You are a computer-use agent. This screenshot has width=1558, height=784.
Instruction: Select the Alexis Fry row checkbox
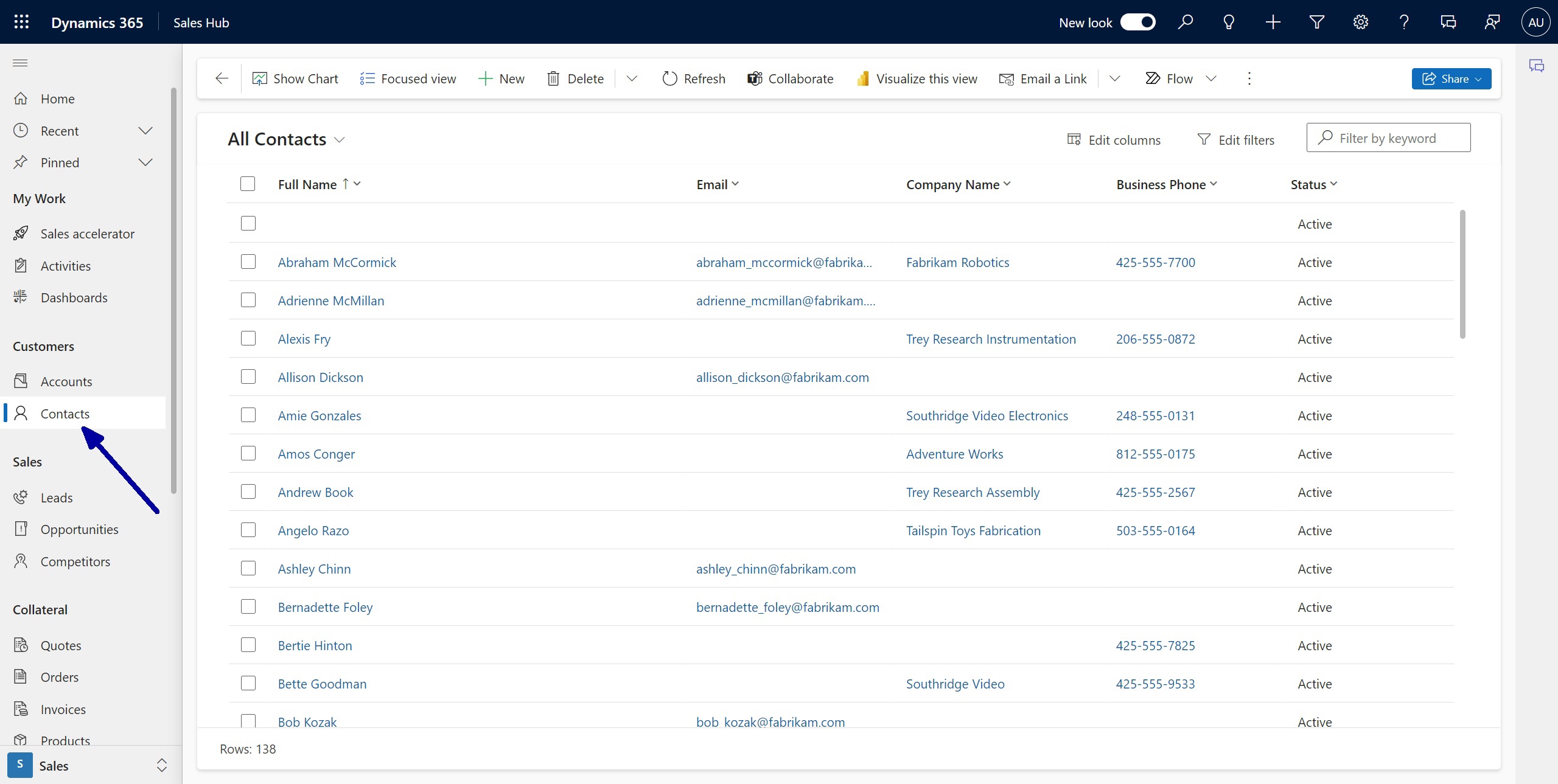point(248,338)
